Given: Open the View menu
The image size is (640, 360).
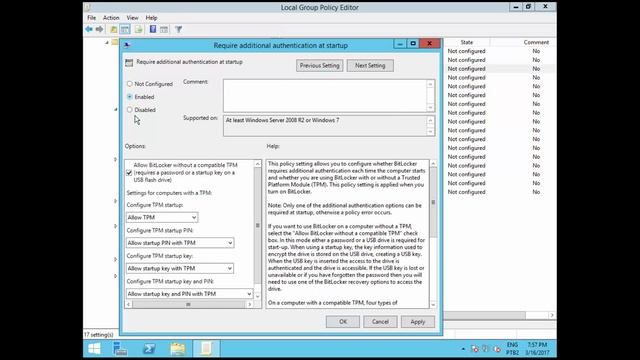Looking at the screenshot, I should click(x=132, y=18).
